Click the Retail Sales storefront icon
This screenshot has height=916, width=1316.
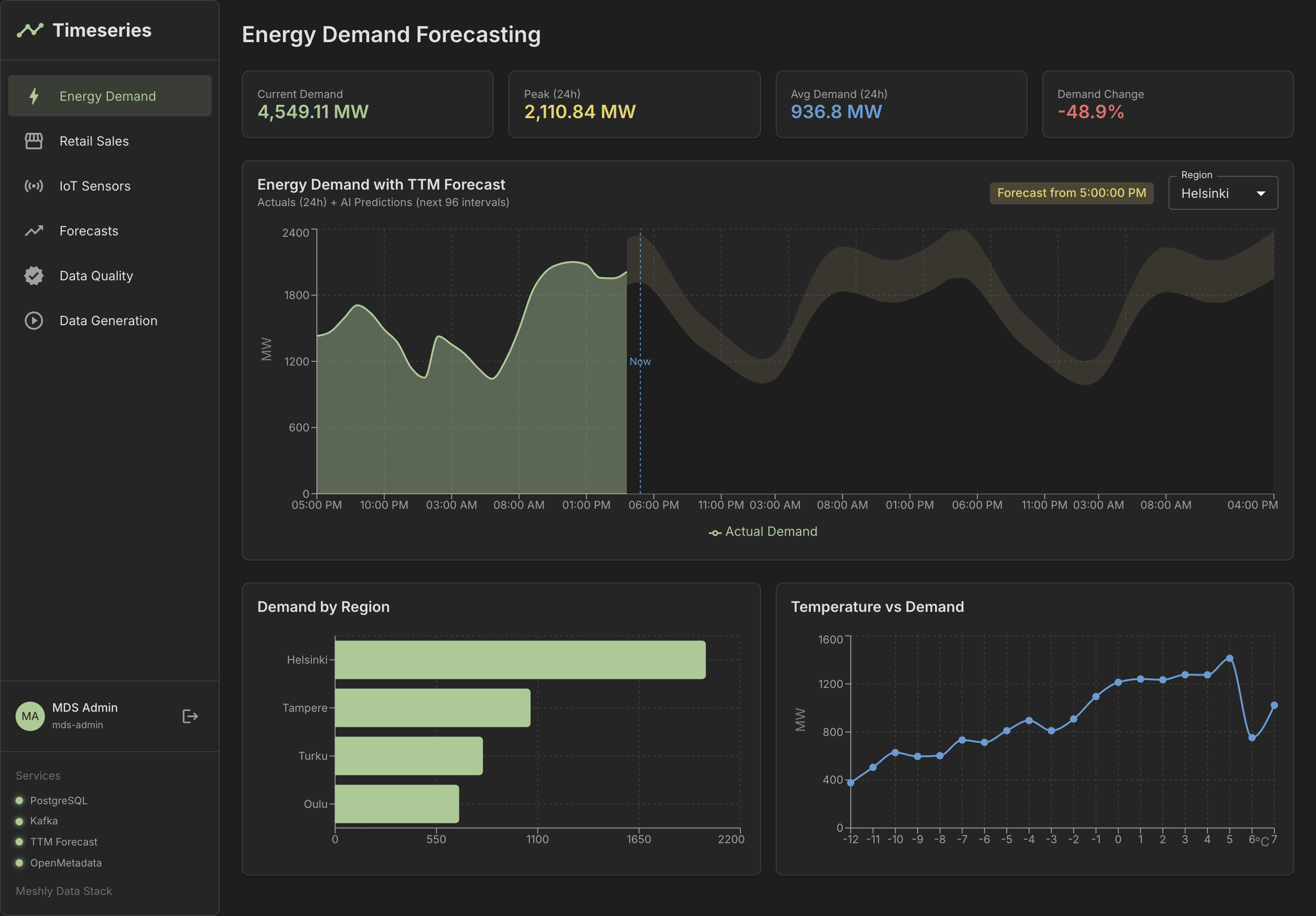pyautogui.click(x=34, y=141)
